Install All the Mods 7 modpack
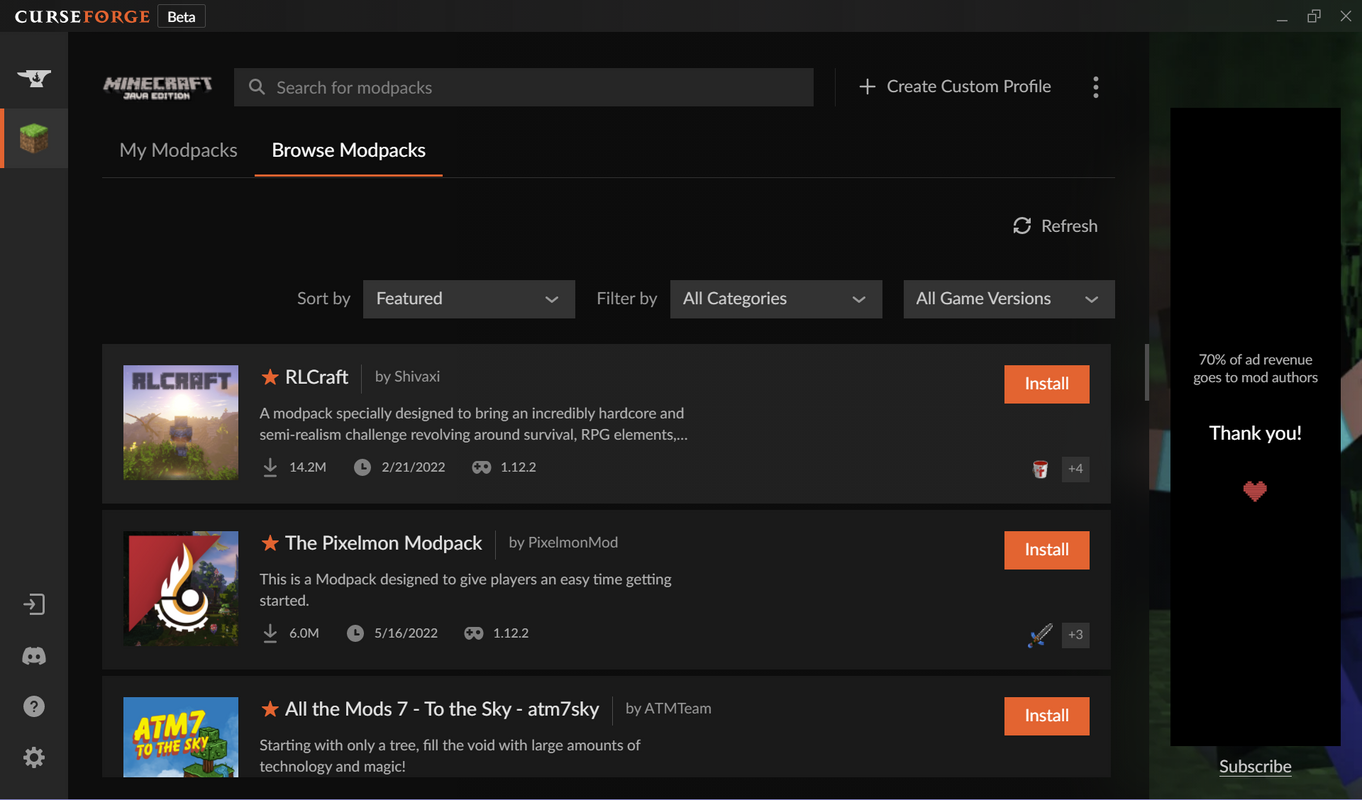 1047,716
